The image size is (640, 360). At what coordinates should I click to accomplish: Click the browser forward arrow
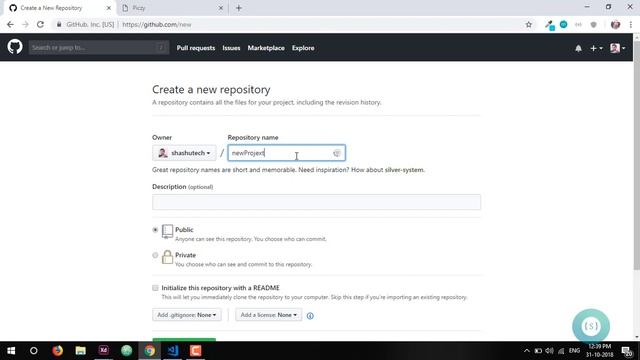tap(25, 24)
